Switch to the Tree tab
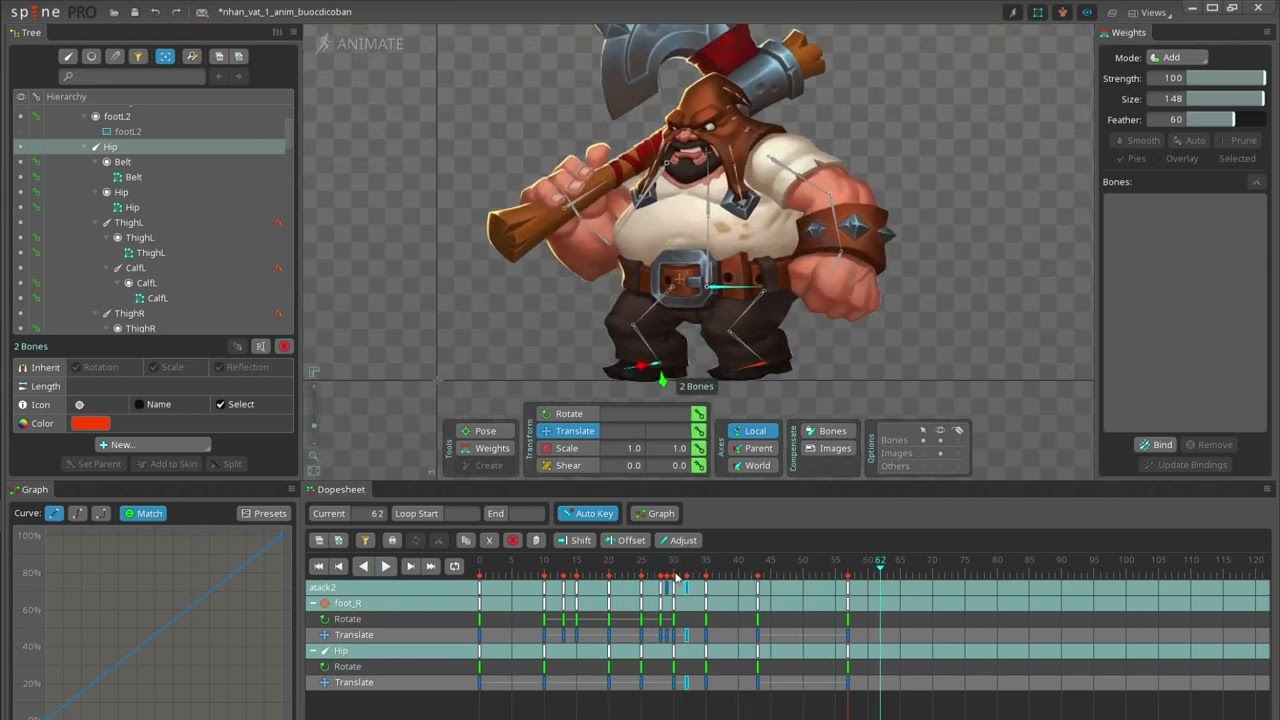 pyautogui.click(x=26, y=32)
